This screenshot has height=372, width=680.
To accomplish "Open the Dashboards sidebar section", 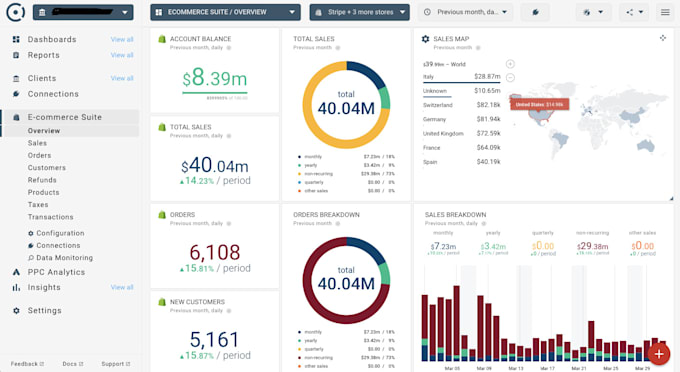I will tap(52, 39).
